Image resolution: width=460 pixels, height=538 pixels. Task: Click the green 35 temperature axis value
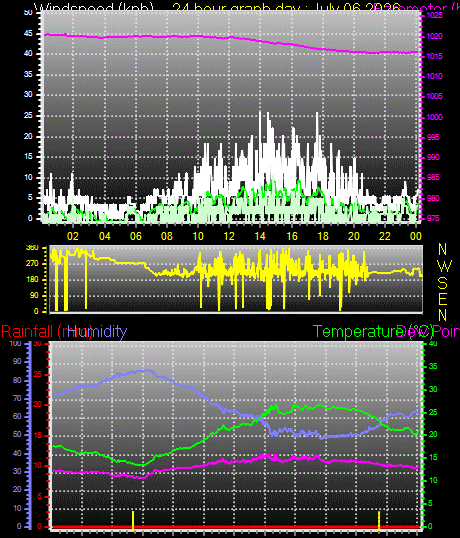[x=433, y=366]
